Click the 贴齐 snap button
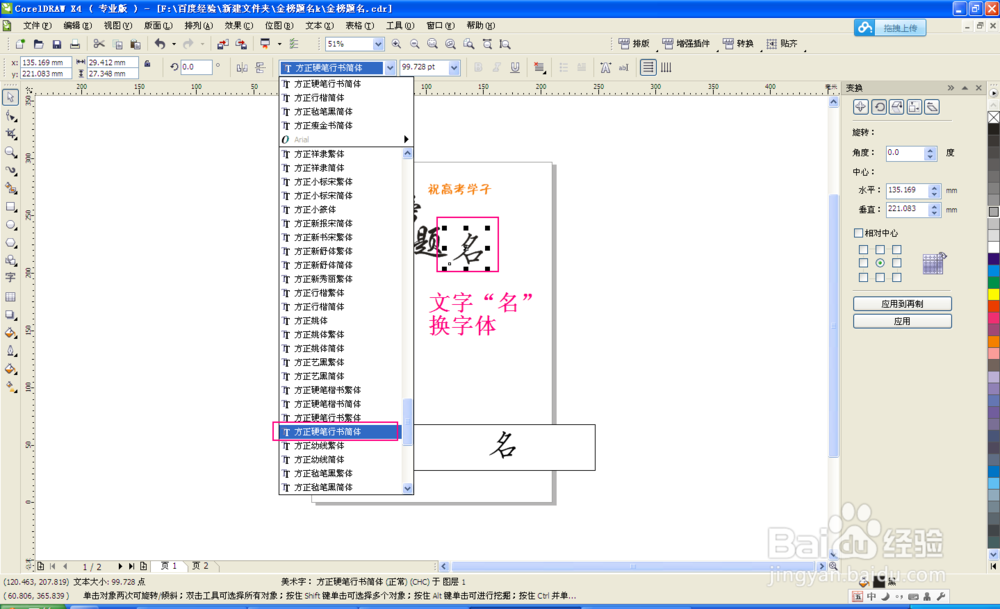 (x=782, y=43)
